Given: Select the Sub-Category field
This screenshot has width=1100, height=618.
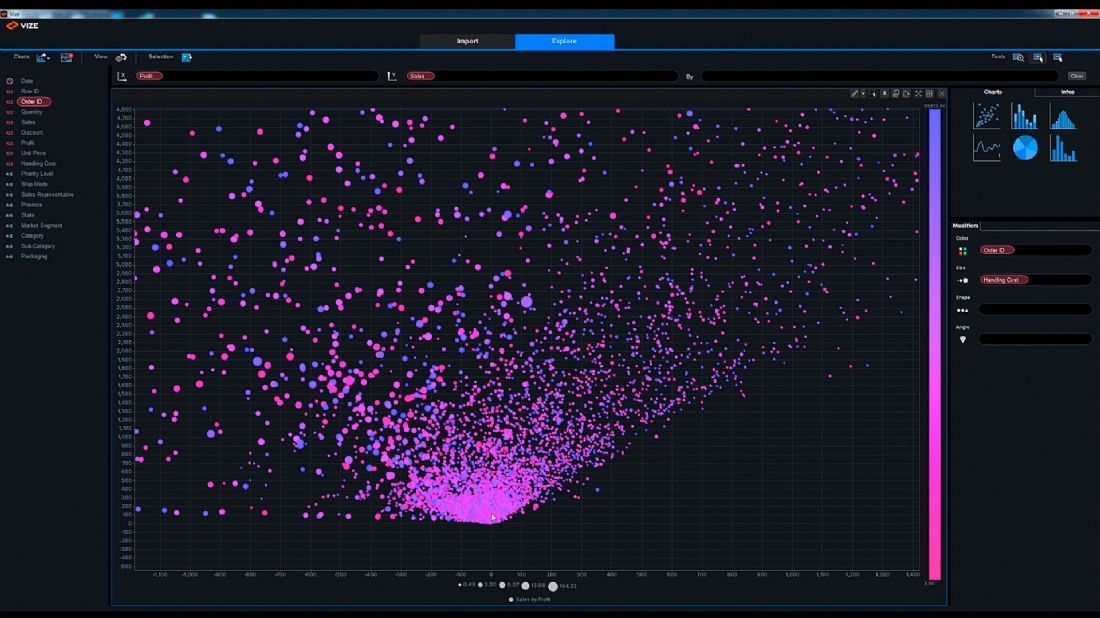Looking at the screenshot, I should click(38, 246).
